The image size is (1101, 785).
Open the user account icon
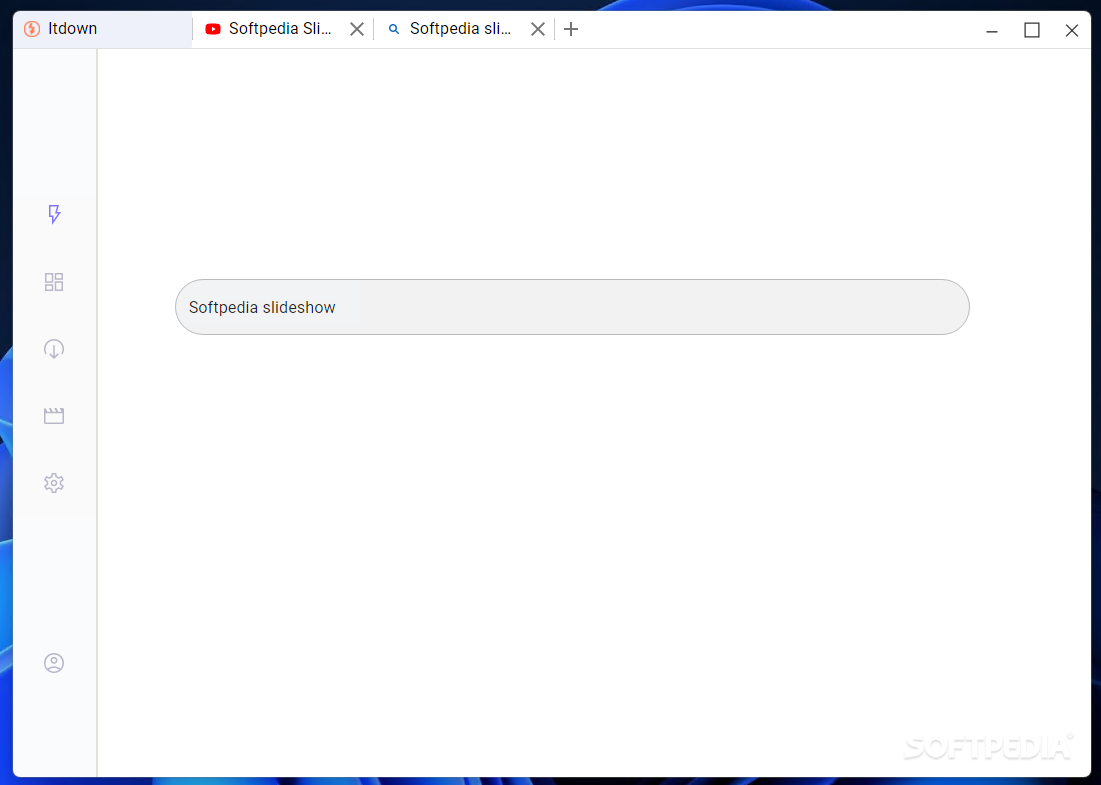pos(54,663)
